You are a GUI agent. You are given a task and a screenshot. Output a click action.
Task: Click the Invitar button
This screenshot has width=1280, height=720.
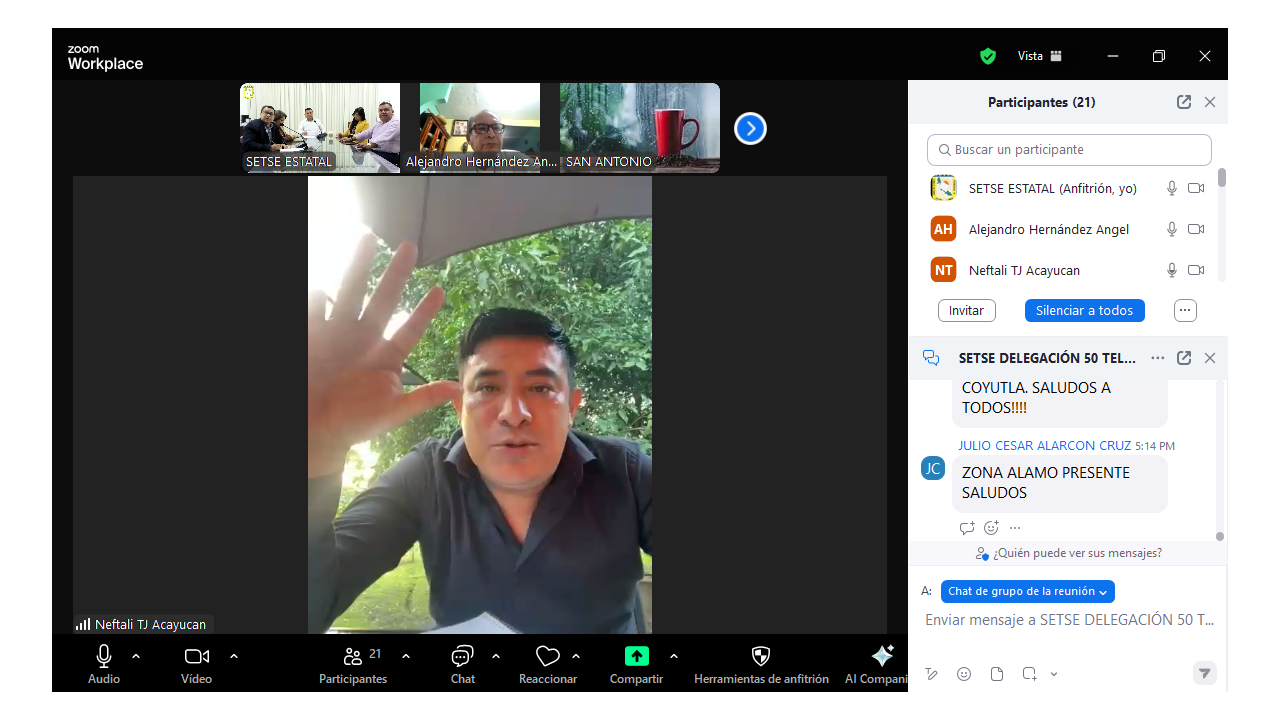[966, 310]
